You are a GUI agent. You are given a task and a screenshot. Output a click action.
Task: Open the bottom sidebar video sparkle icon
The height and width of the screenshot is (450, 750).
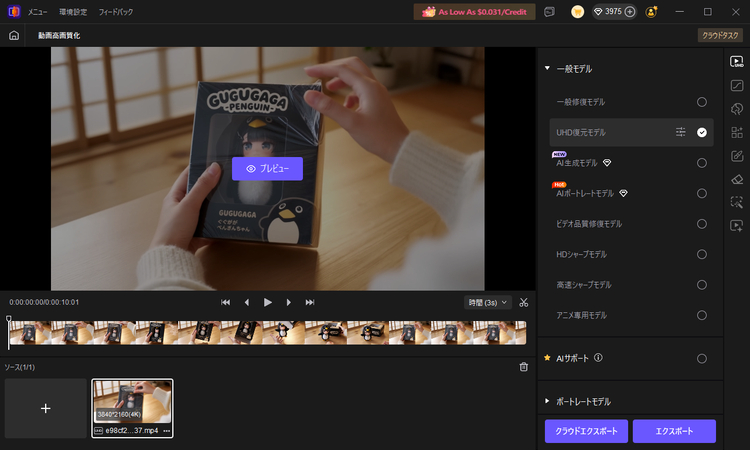[x=737, y=226]
